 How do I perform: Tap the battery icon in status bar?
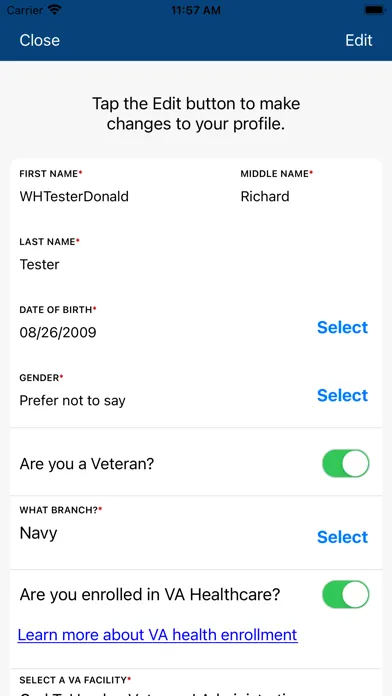coord(374,10)
